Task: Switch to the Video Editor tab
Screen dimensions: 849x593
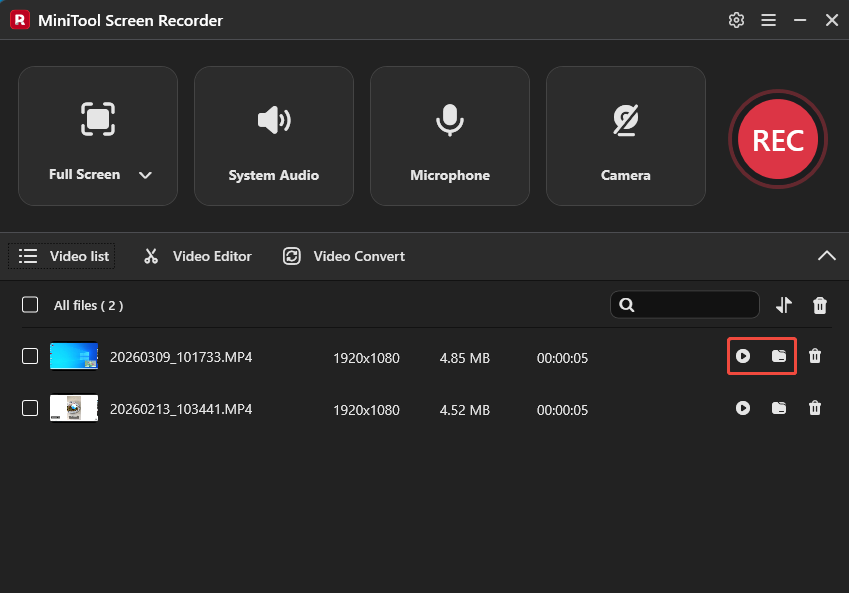Action: pyautogui.click(x=197, y=256)
